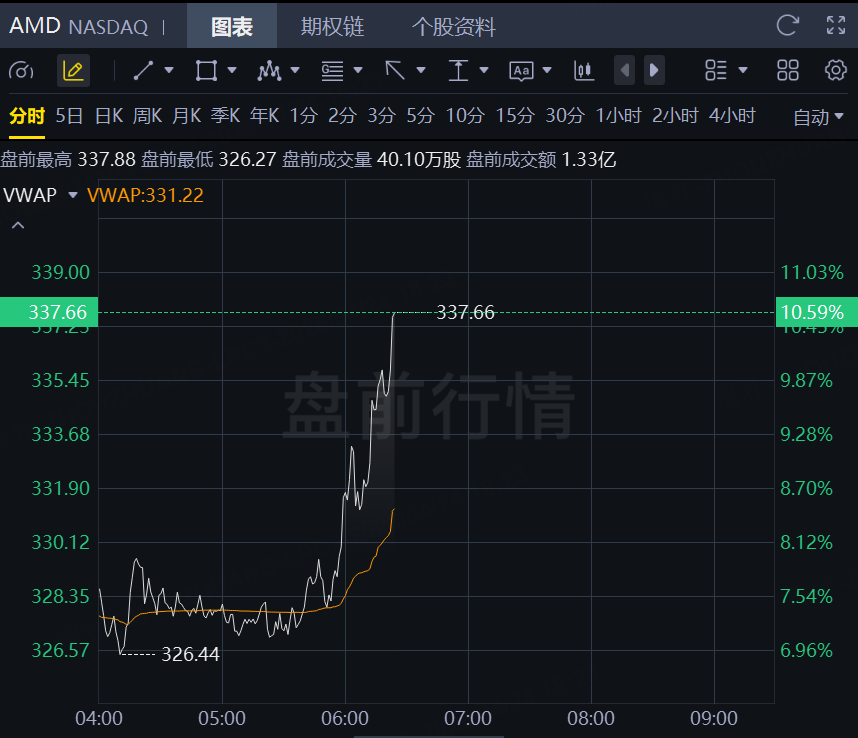Select the line drawing tool
Viewport: 858px width, 738px height.
point(143,71)
